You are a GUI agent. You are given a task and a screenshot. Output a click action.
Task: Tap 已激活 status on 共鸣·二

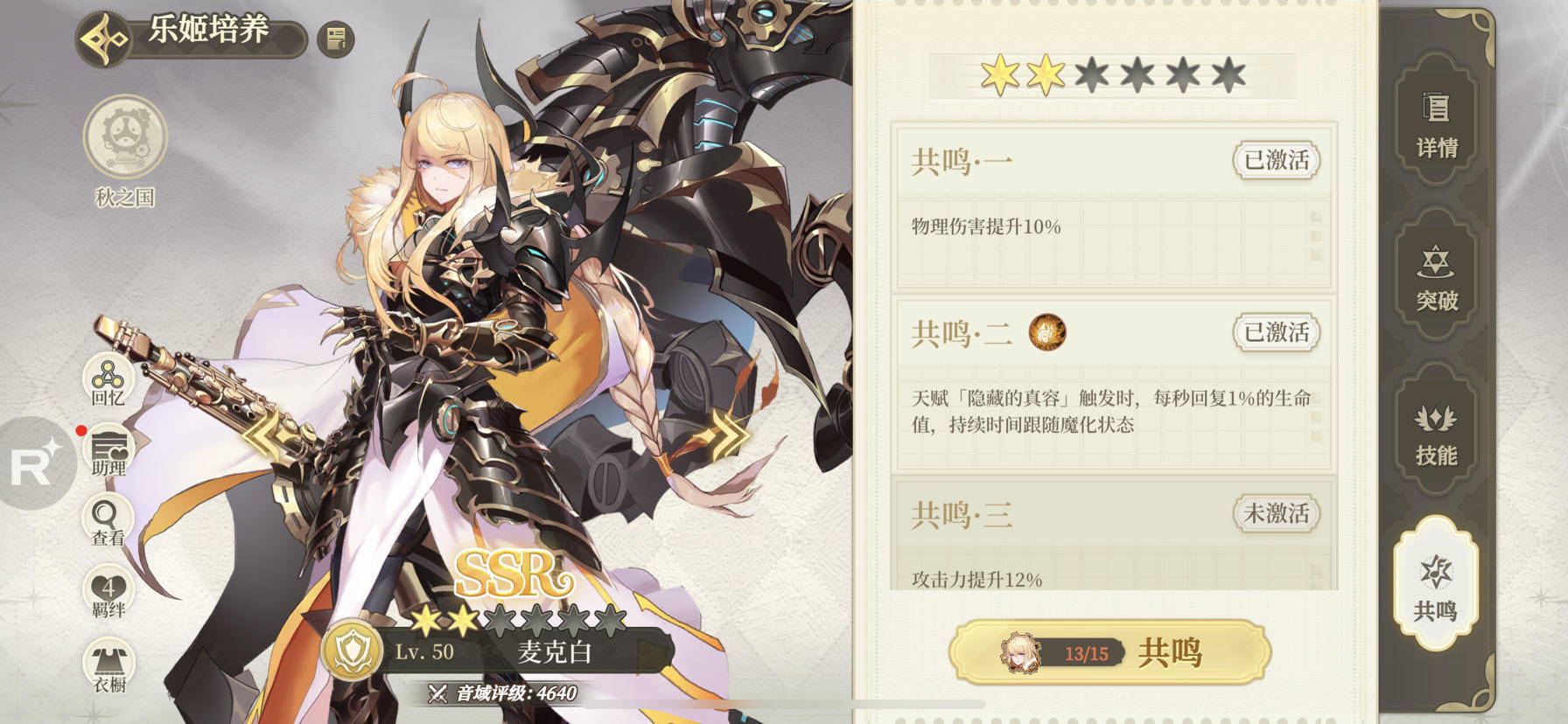click(x=1277, y=333)
